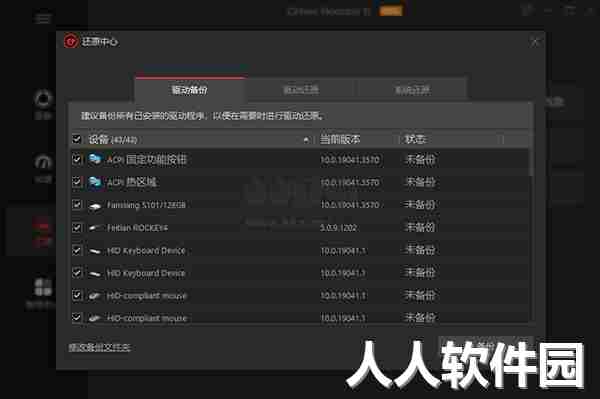Click the 更改备份文件夹 link
Viewport: 600px width, 399px height.
tap(99, 347)
